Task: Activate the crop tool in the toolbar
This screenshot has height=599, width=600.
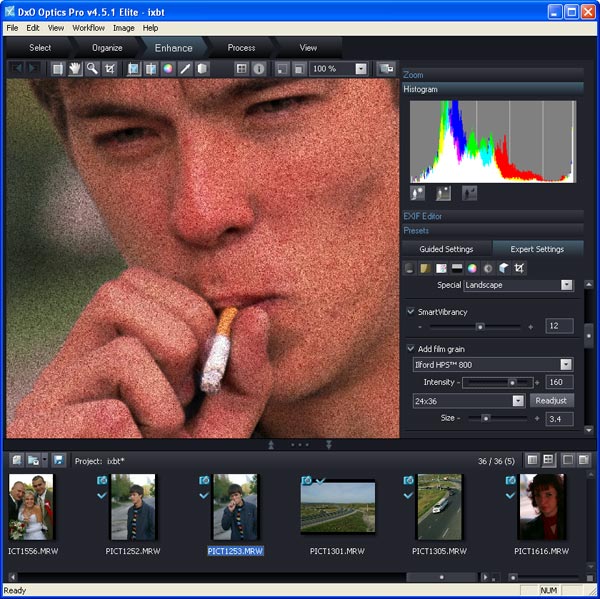Action: [x=110, y=69]
